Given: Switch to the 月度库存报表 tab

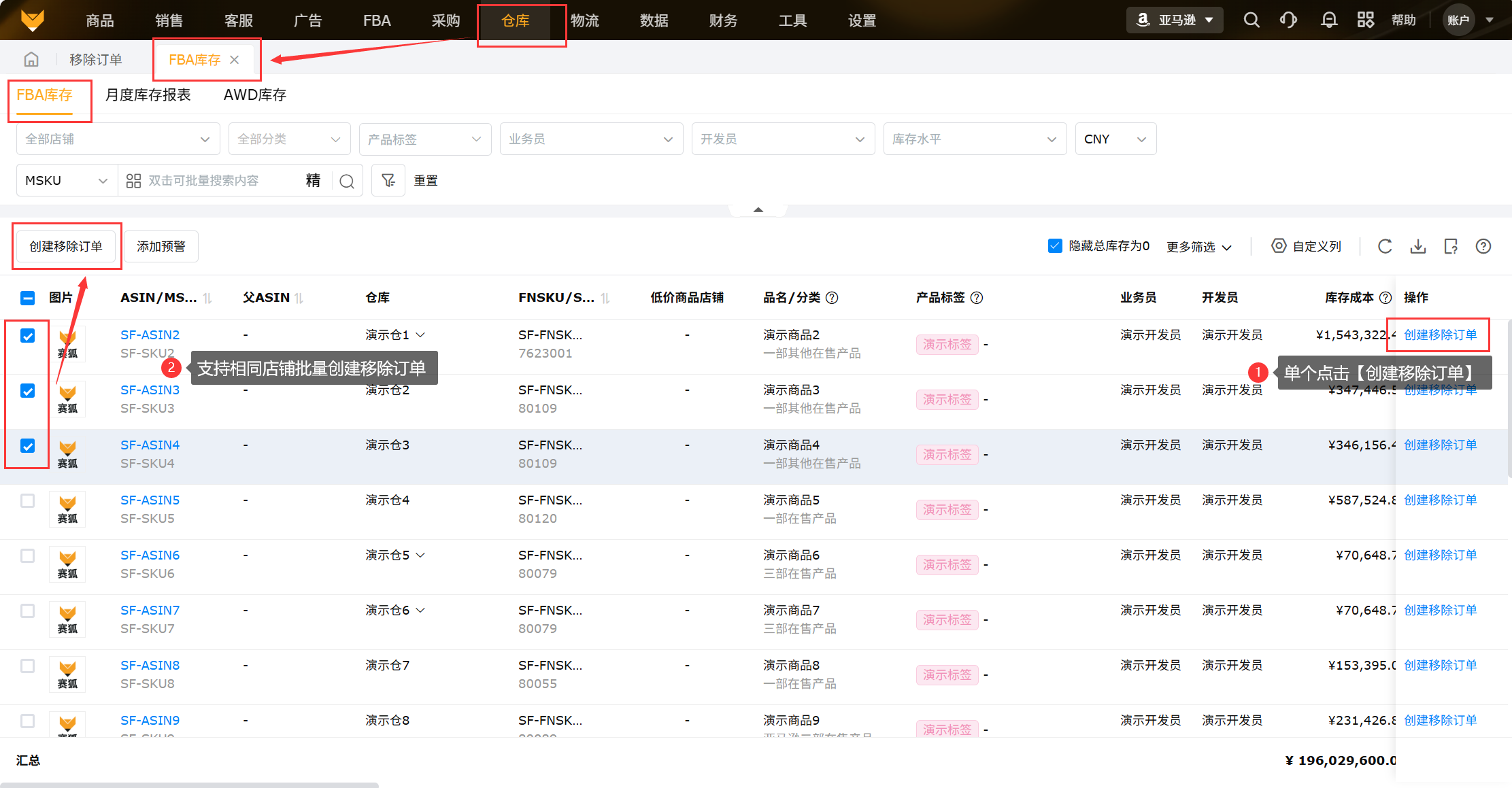Looking at the screenshot, I should 148,95.
